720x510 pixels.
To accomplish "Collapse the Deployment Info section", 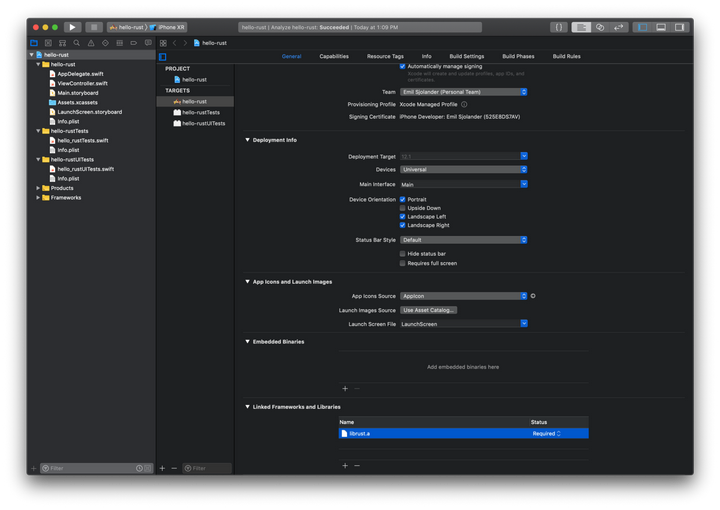I will click(248, 140).
